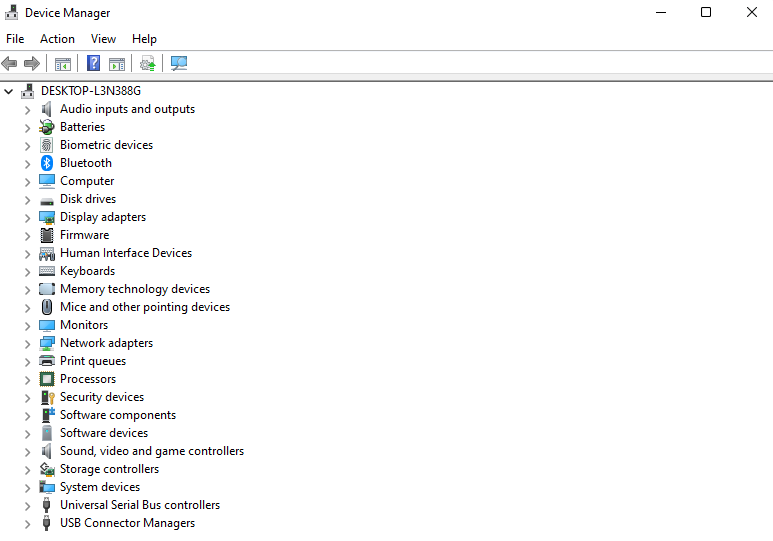Click the Network adapters icon
The width and height of the screenshot is (773, 541).
tap(47, 343)
